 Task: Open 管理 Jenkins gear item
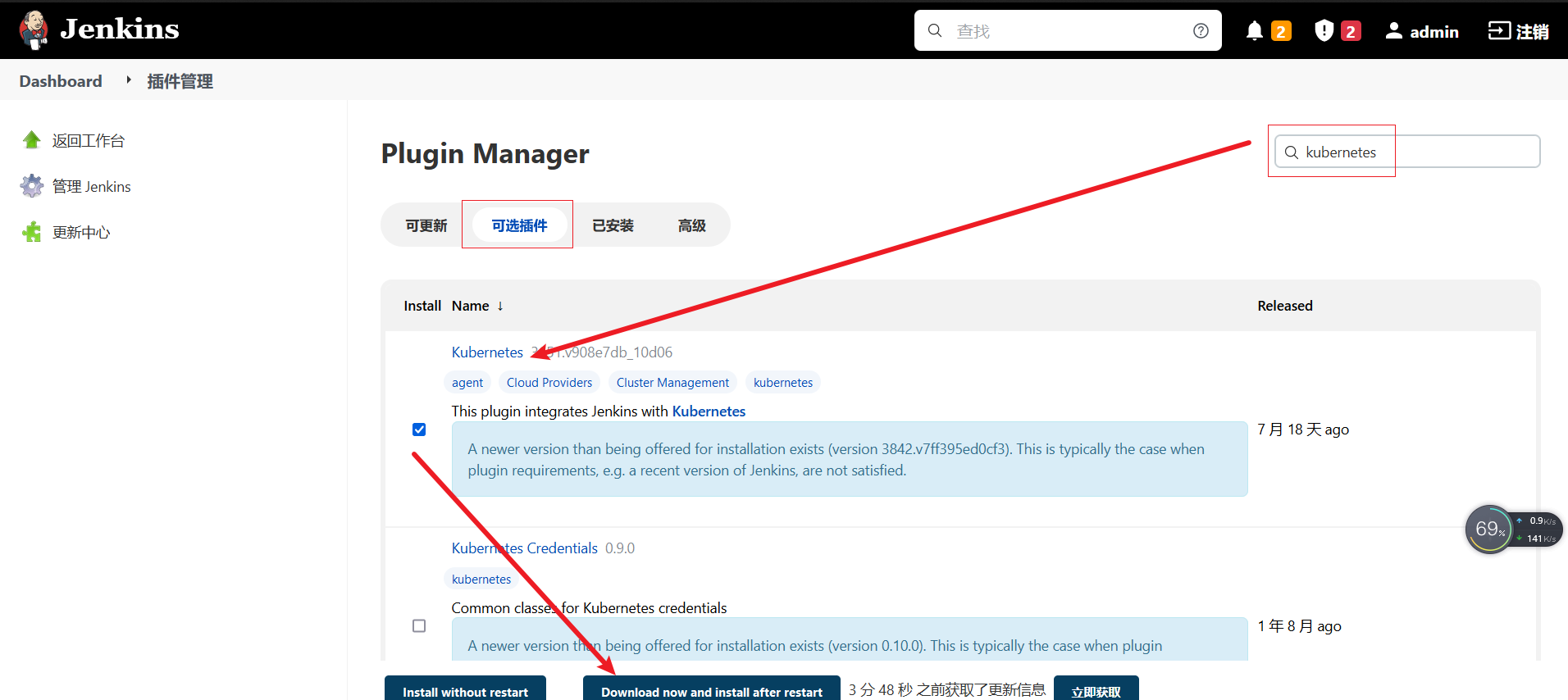click(75, 186)
